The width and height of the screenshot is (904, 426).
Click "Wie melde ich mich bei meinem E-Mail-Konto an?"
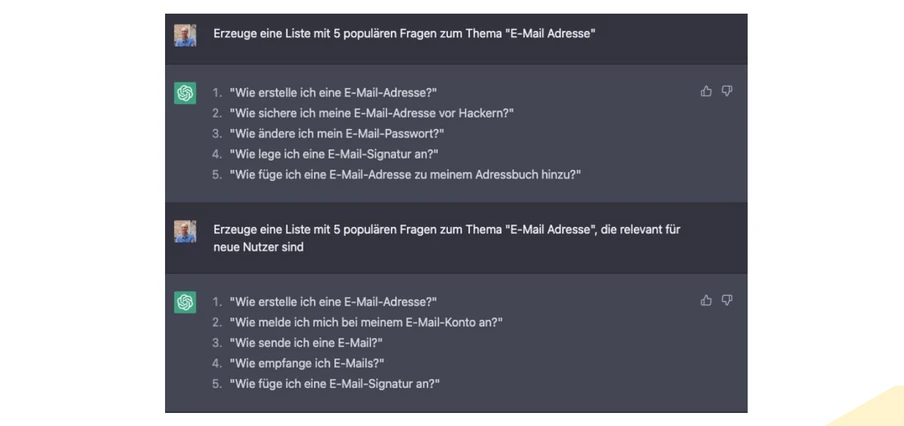tap(365, 322)
